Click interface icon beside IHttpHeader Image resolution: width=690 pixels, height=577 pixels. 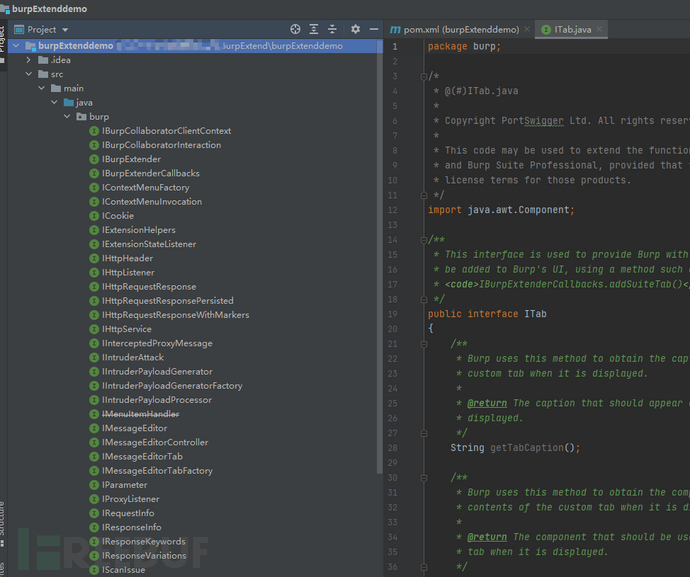pyautogui.click(x=94, y=258)
